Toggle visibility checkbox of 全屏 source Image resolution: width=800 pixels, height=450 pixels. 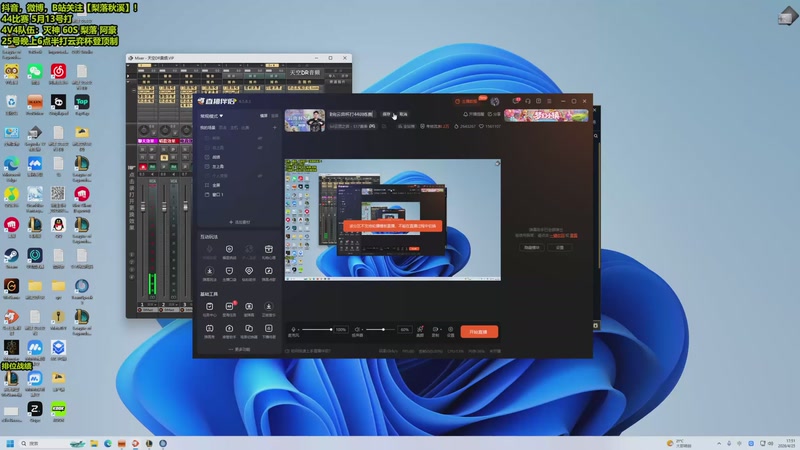(207, 185)
